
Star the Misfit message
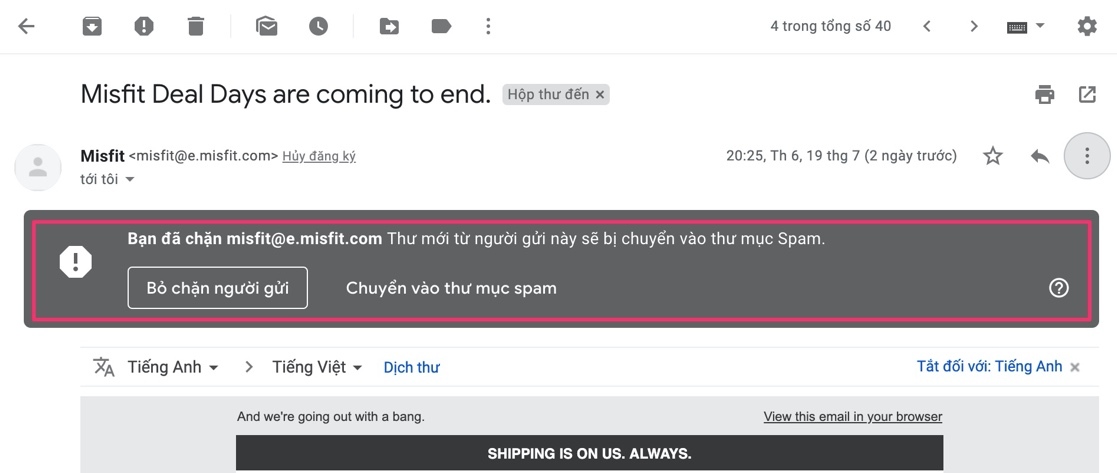pos(992,156)
